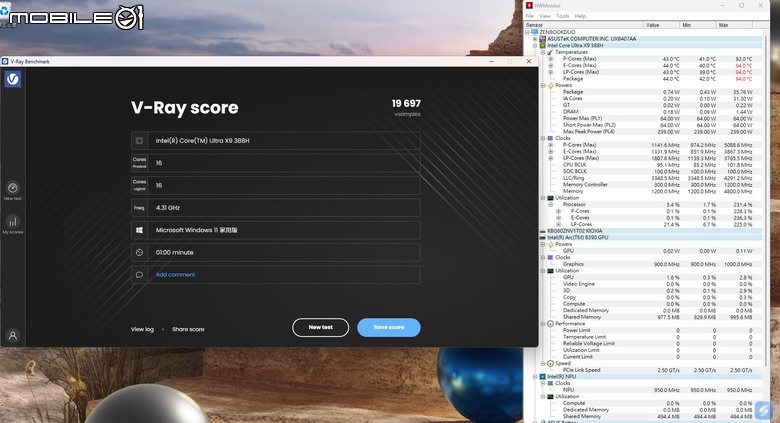Collapse the Processor utilization node

point(551,205)
